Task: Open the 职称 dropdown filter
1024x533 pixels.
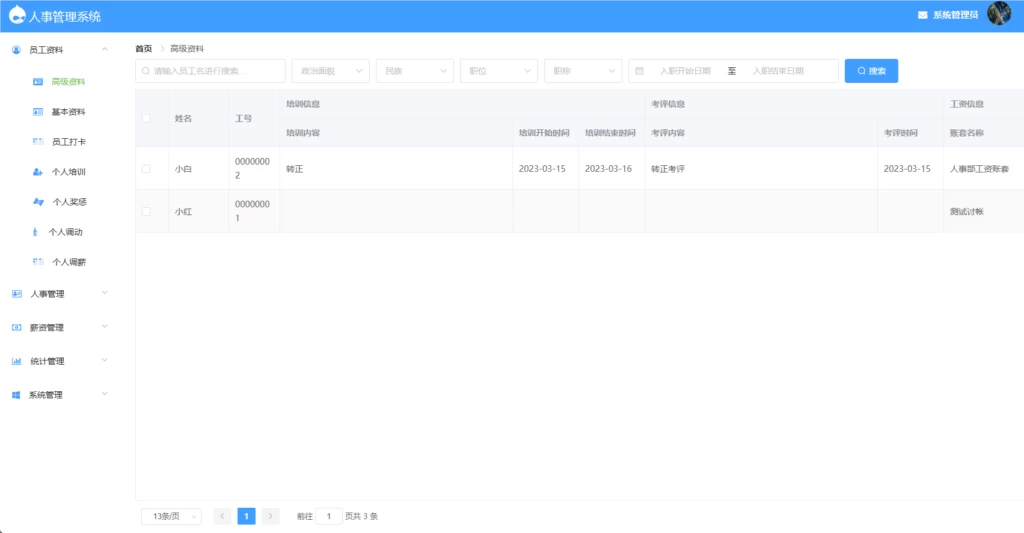Action: tap(583, 71)
